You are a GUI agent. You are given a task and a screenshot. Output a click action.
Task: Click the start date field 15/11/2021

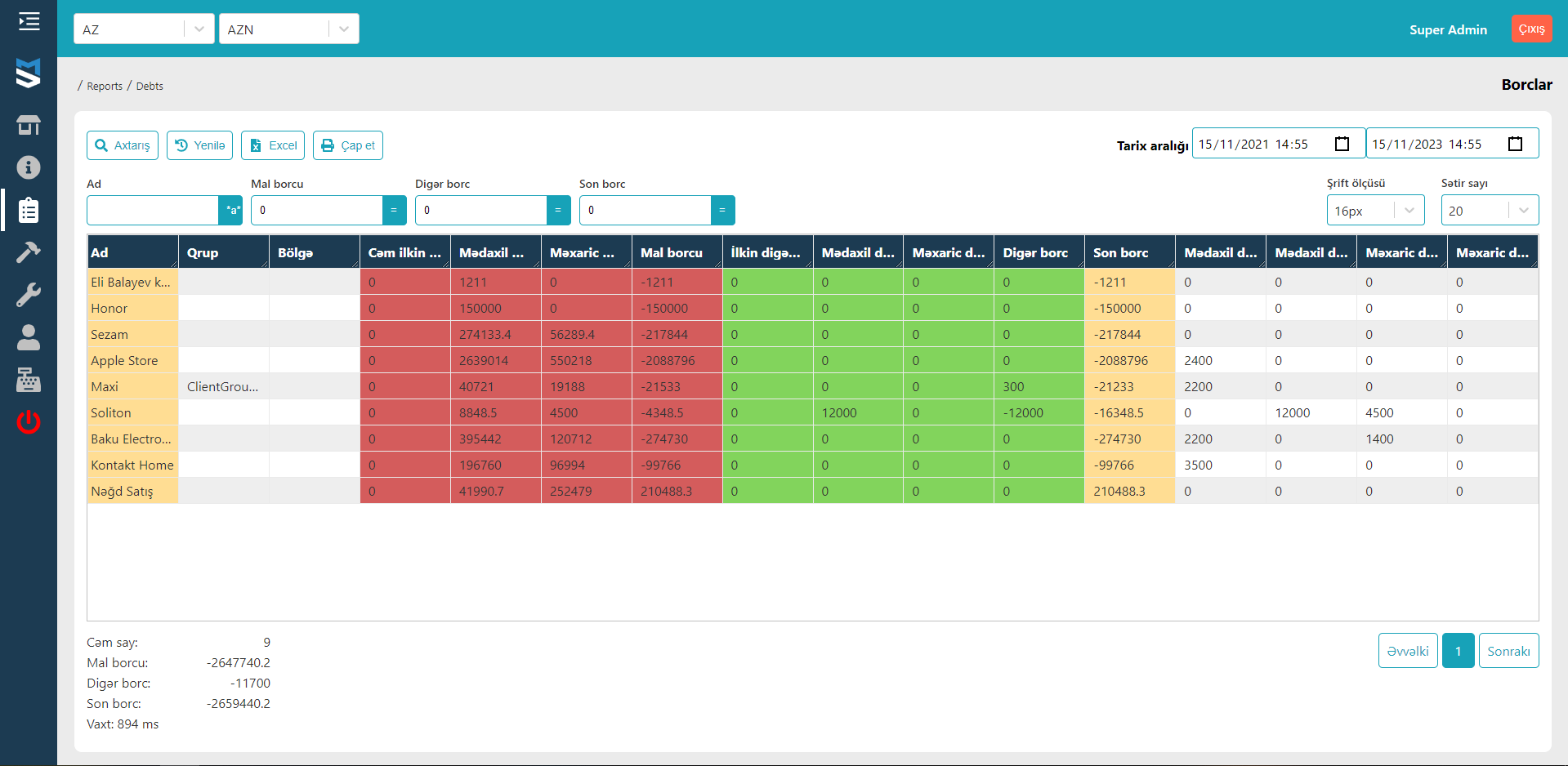(x=1279, y=144)
